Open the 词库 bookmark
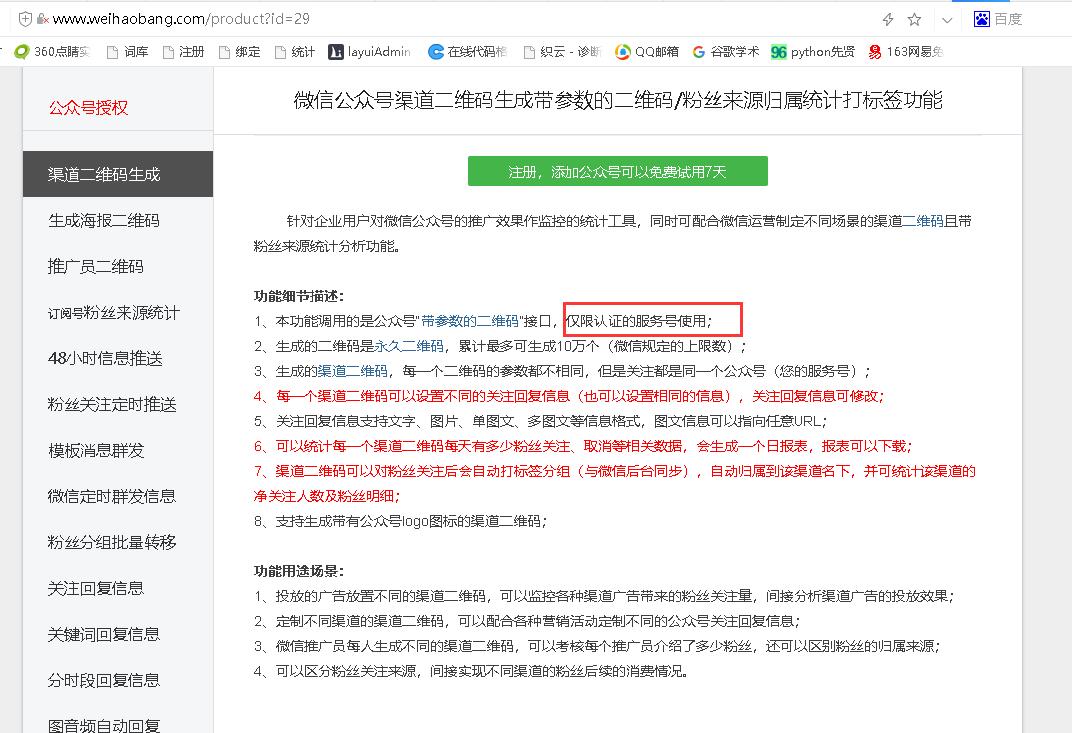1072x733 pixels. tap(128, 52)
